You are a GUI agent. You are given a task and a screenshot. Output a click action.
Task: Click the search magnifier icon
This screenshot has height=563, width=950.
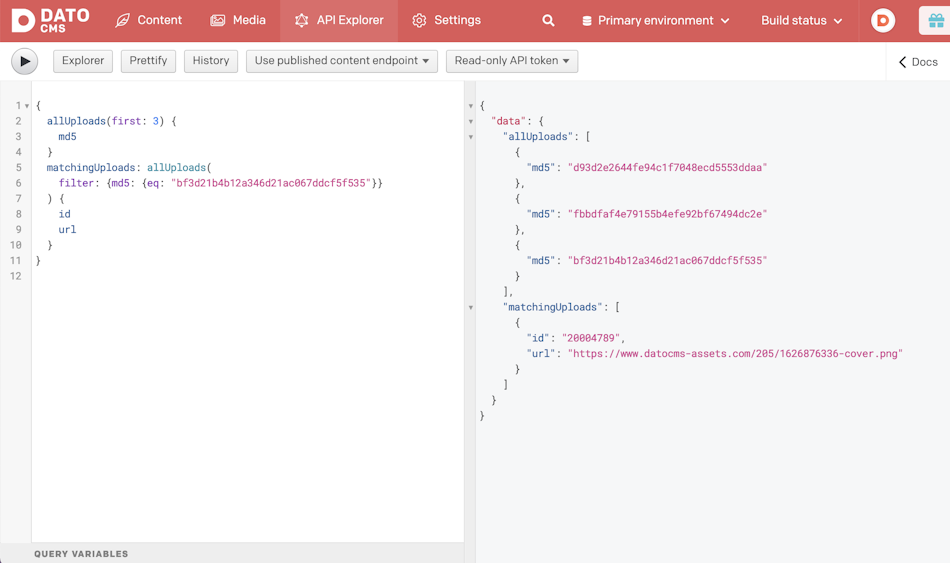tap(548, 21)
